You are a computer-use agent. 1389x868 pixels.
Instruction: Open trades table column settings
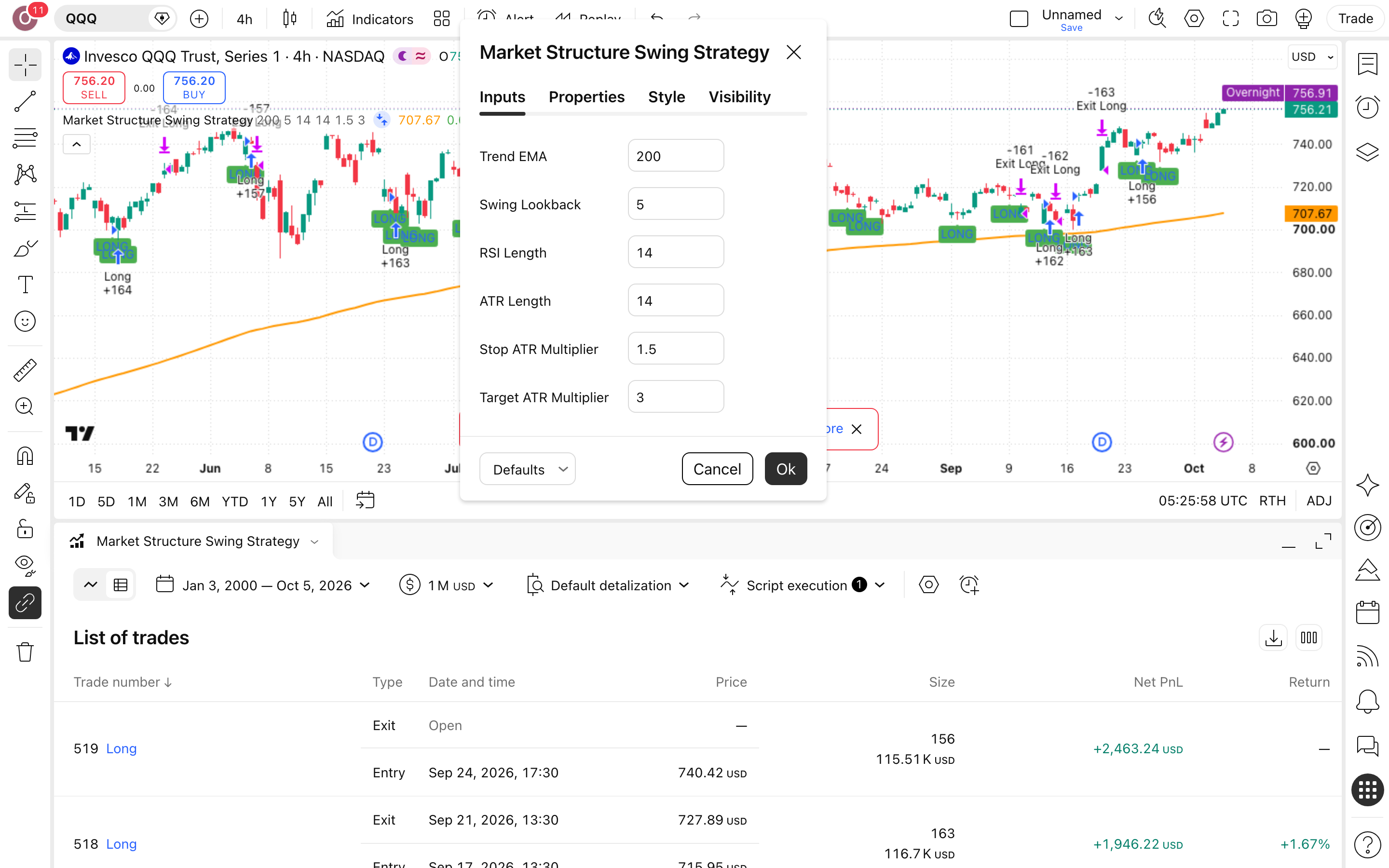click(1308, 638)
